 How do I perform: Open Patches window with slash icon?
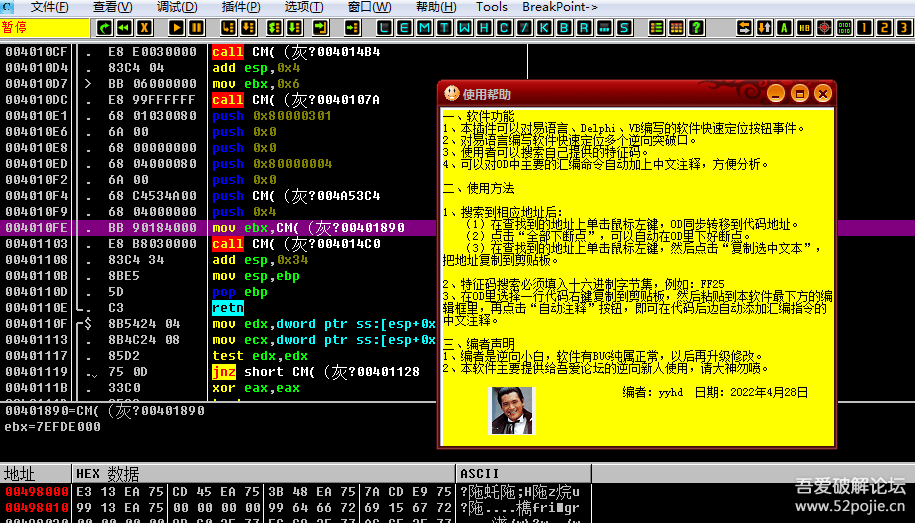525,27
